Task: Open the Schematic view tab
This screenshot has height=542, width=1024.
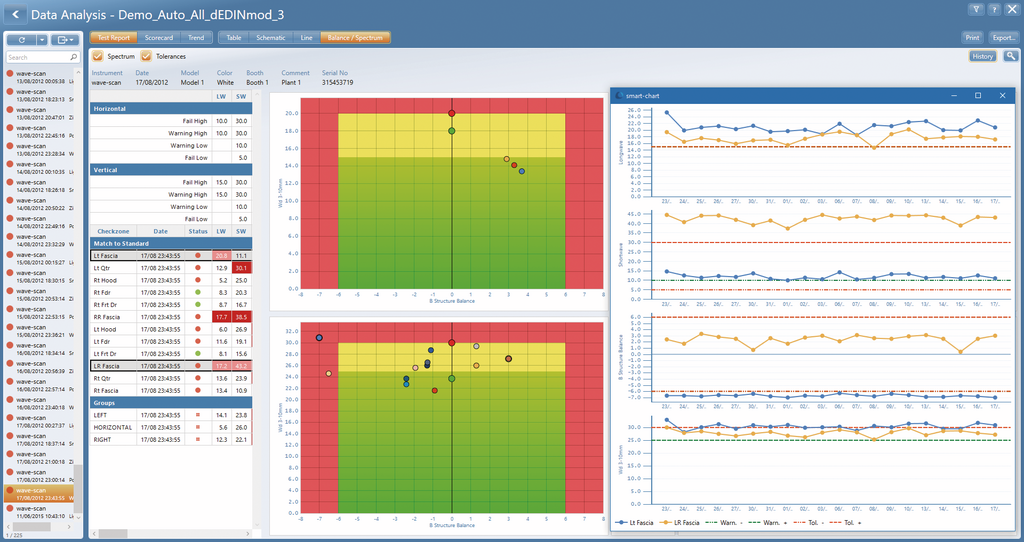Action: pyautogui.click(x=270, y=38)
